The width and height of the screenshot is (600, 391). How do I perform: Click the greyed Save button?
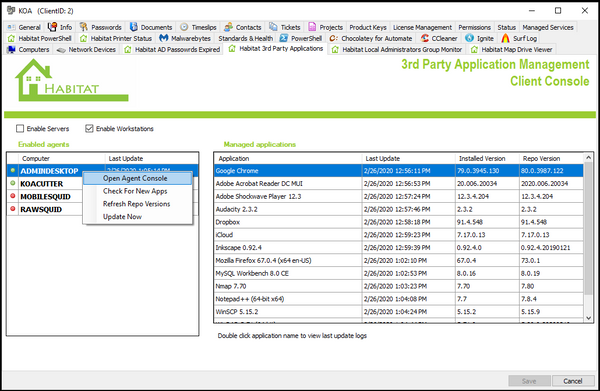(x=529, y=381)
